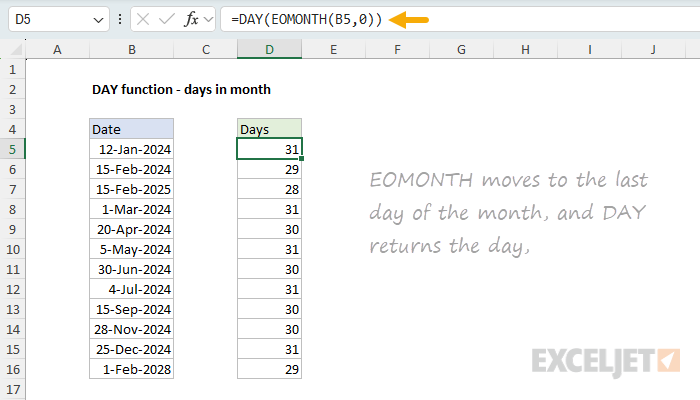Select row 3 header
This screenshot has width=700, height=400.
[x=12, y=109]
